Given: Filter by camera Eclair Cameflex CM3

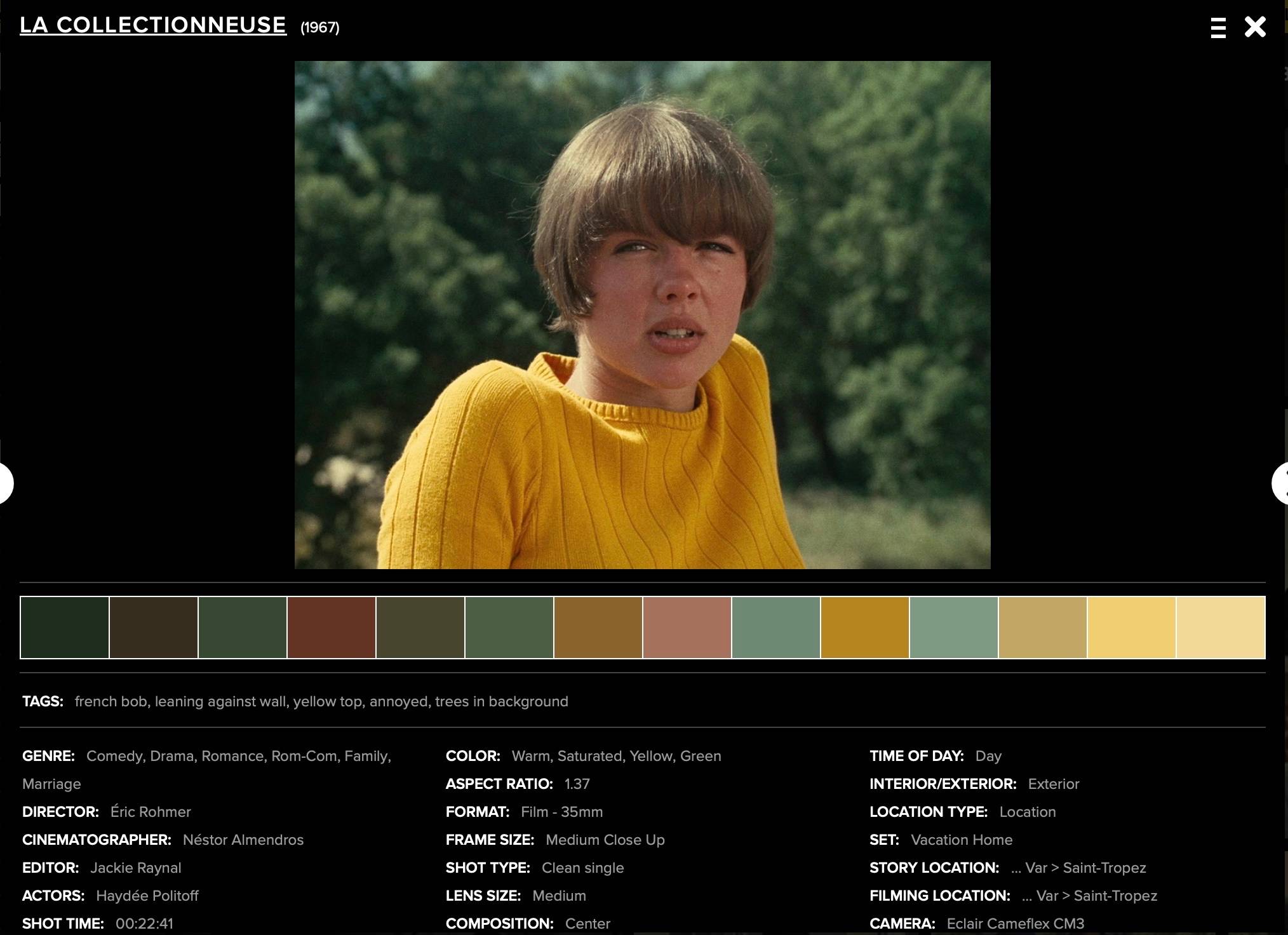Looking at the screenshot, I should 1016,924.
